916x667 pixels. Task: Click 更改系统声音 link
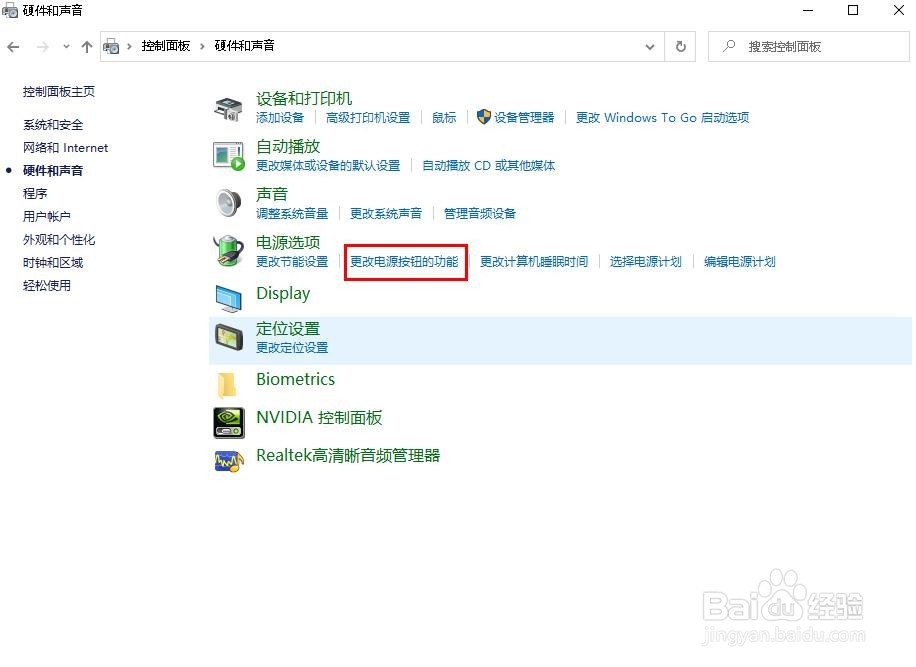[x=386, y=213]
